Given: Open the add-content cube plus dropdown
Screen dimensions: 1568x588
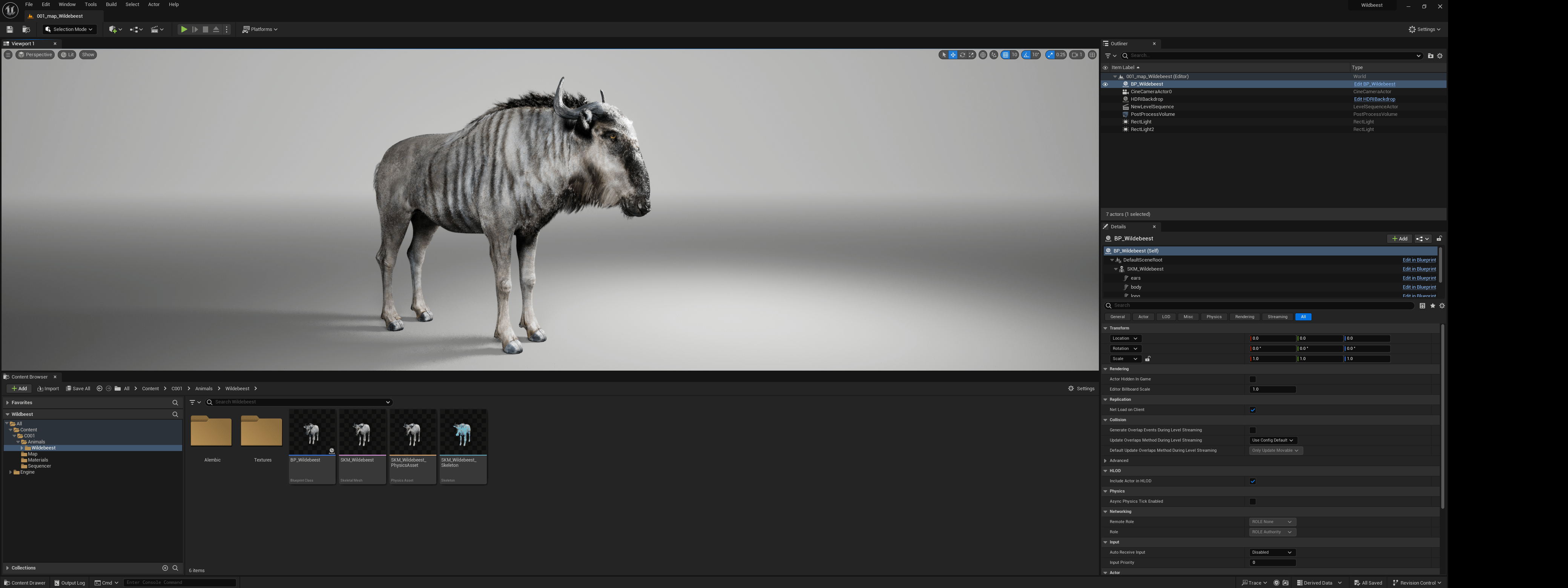Looking at the screenshot, I should tap(115, 29).
